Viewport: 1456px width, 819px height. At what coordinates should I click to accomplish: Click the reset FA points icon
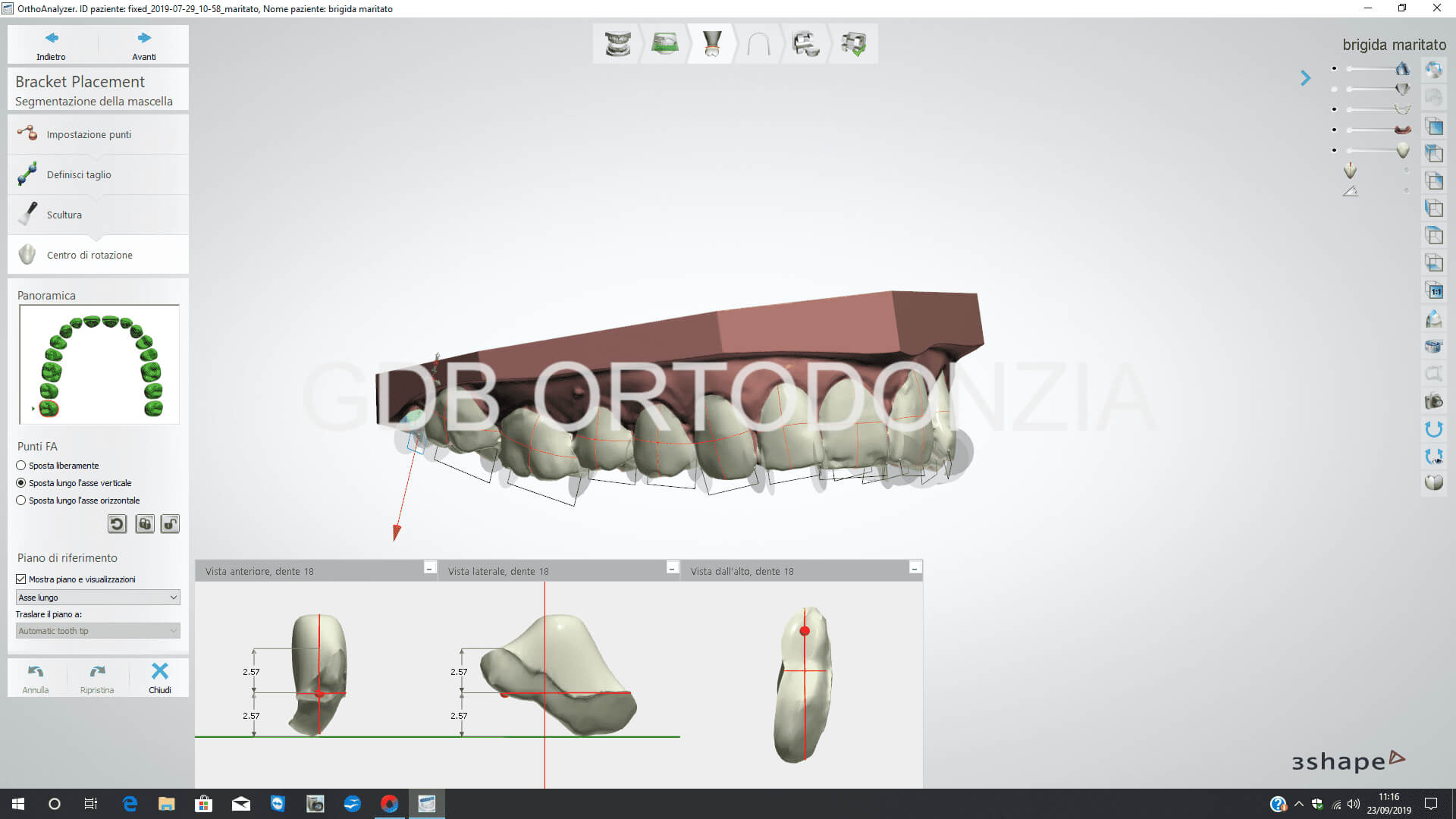(117, 524)
